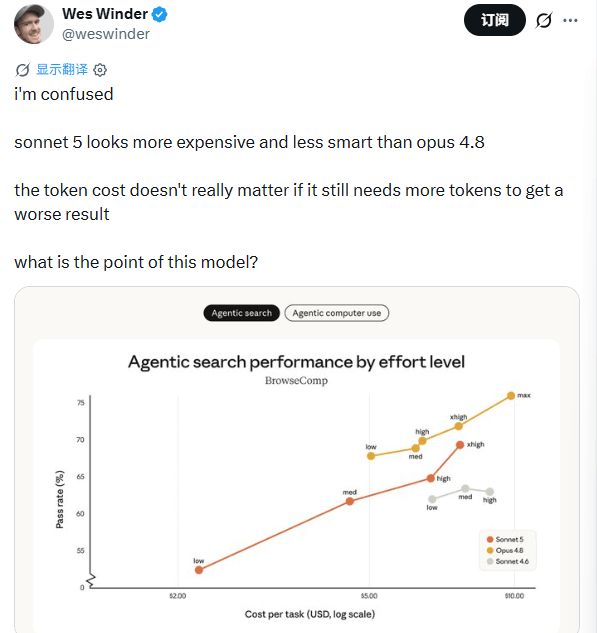Click the Sonnet 4.6 med data point

click(x=465, y=488)
